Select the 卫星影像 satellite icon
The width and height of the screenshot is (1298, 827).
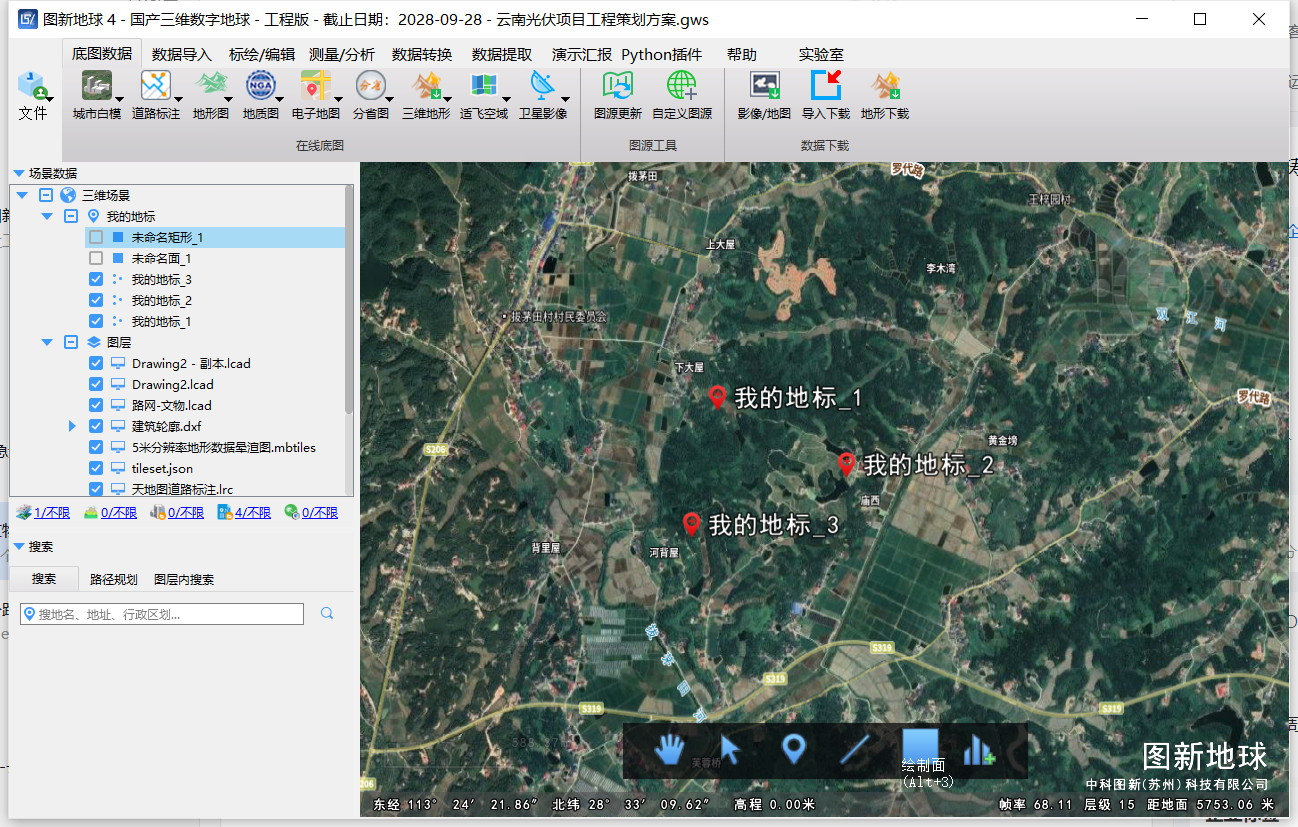[x=542, y=86]
